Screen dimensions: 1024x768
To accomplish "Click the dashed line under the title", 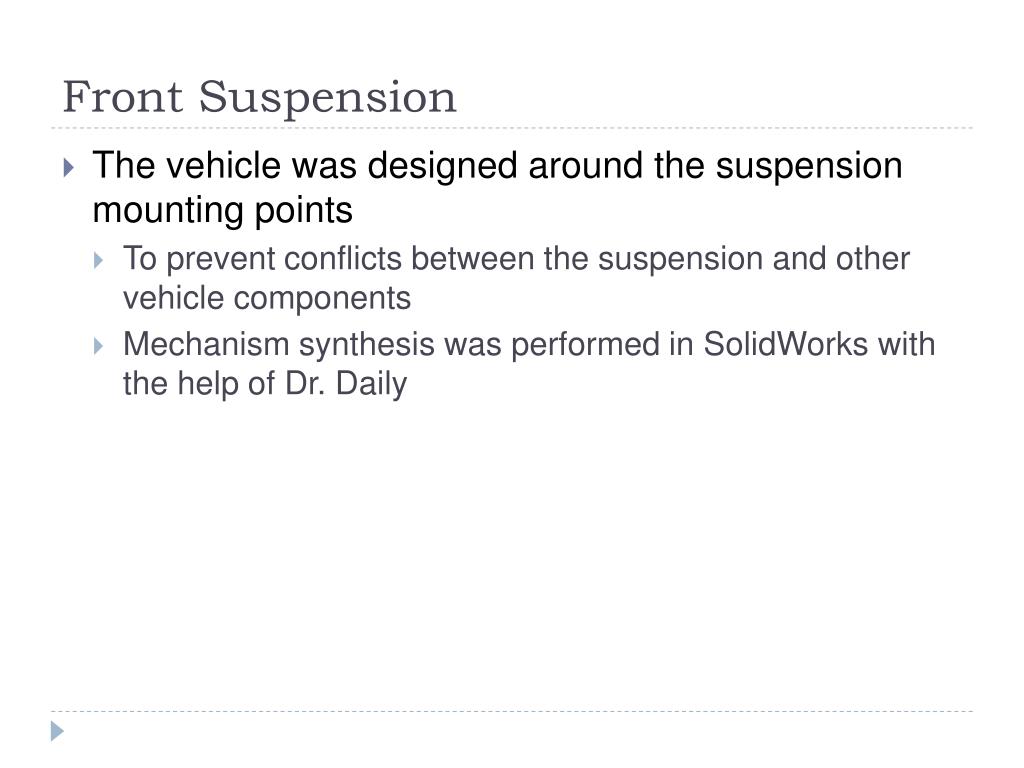I will pyautogui.click(x=512, y=128).
